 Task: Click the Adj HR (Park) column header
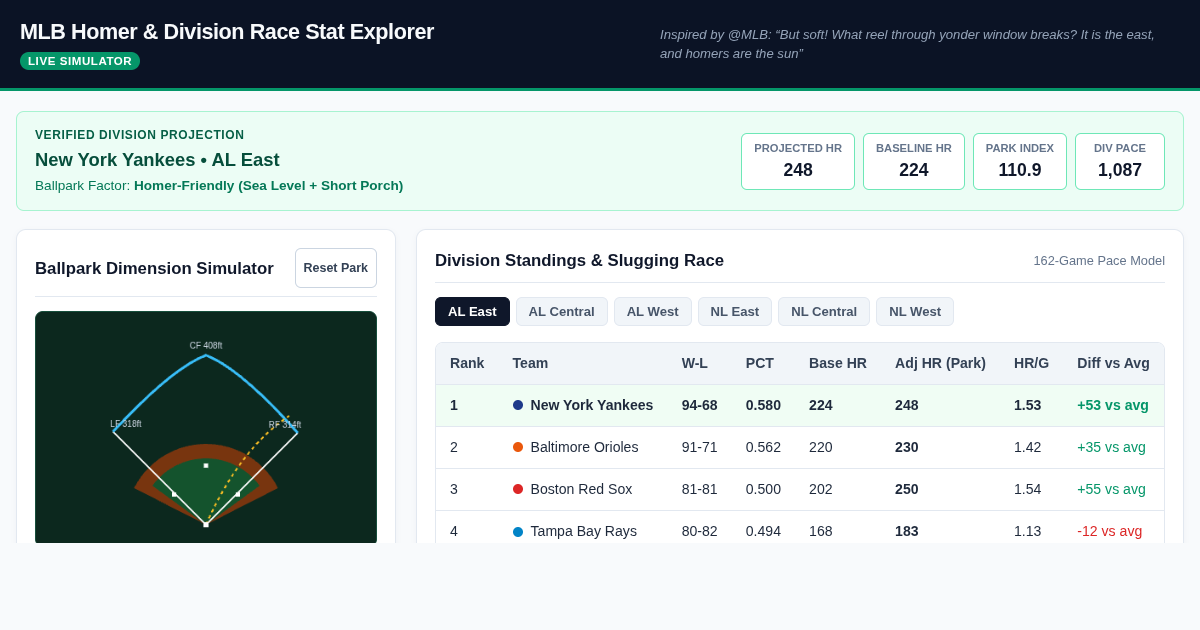pyautogui.click(x=940, y=363)
